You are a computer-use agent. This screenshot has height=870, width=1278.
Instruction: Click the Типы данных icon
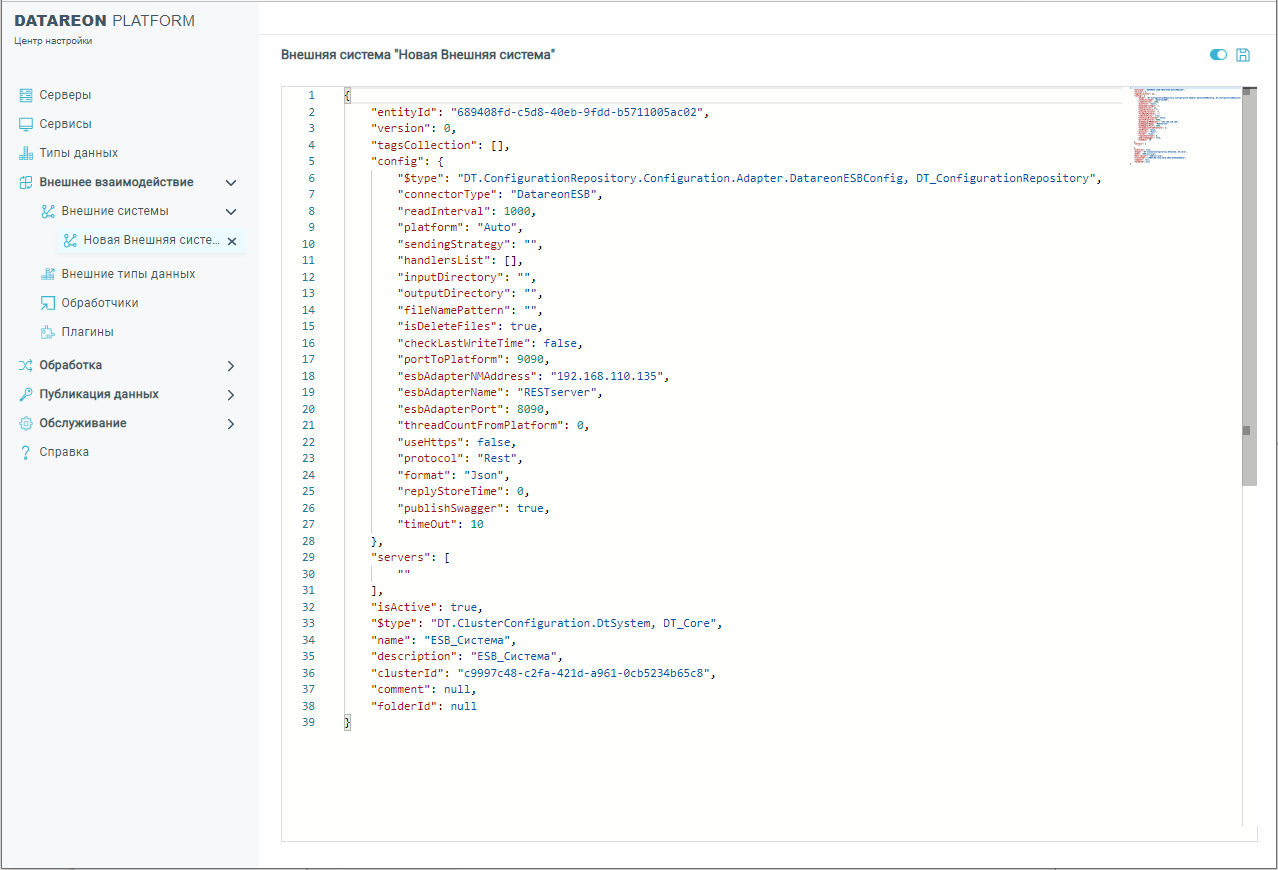[26, 153]
